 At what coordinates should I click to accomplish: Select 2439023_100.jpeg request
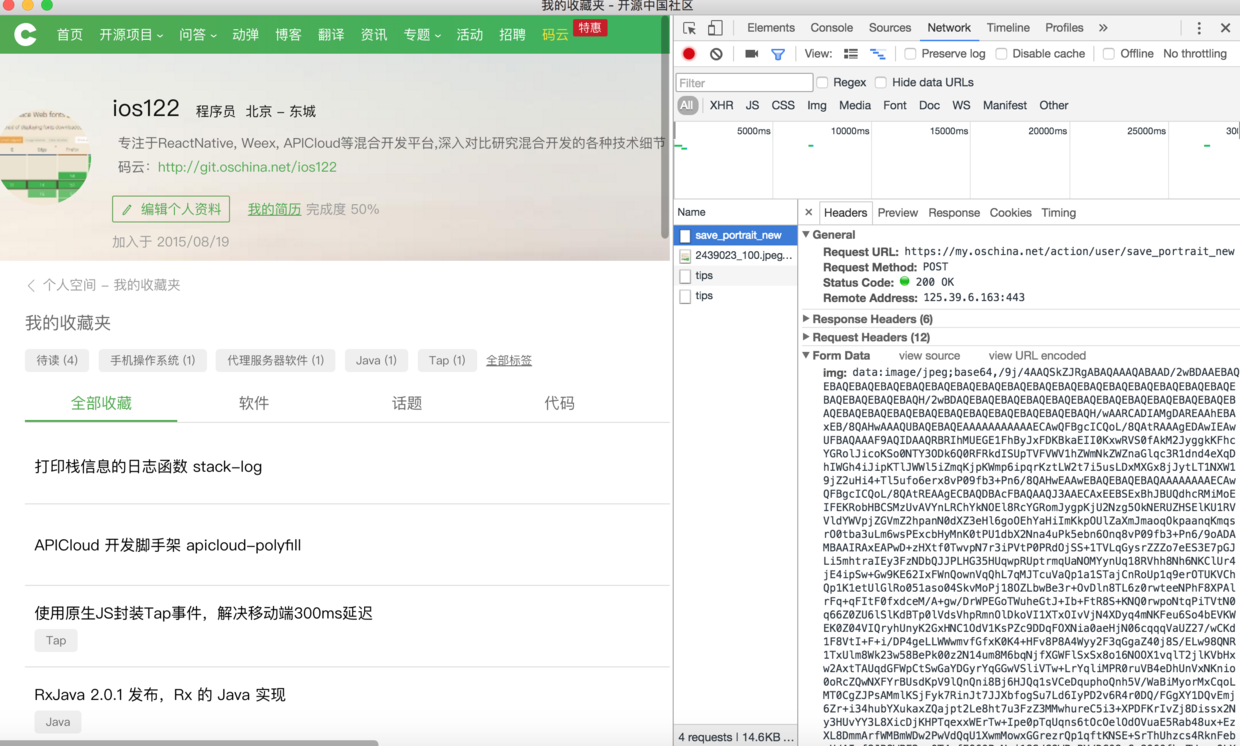pyautogui.click(x=735, y=255)
